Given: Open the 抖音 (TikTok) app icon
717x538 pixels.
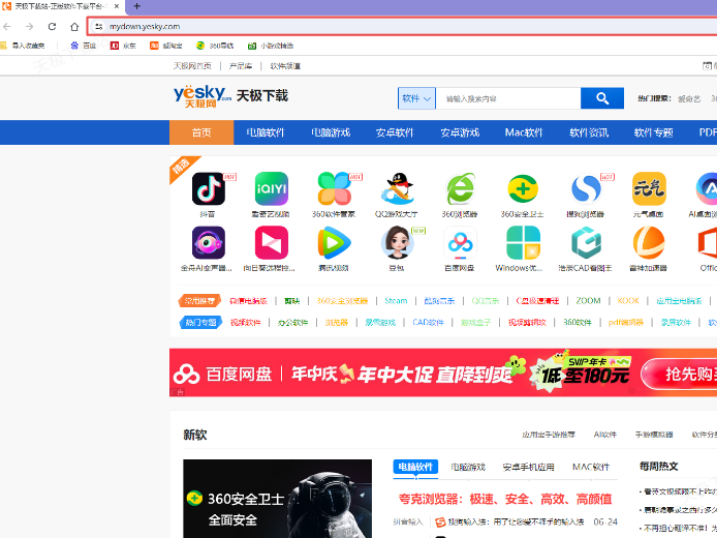Looking at the screenshot, I should coord(208,188).
